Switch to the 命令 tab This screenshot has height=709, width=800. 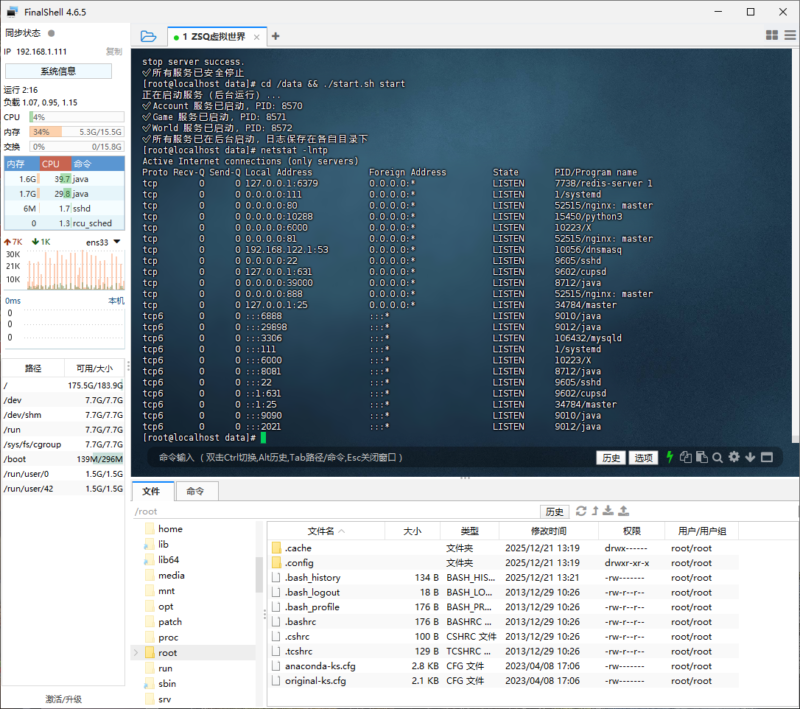[195, 491]
